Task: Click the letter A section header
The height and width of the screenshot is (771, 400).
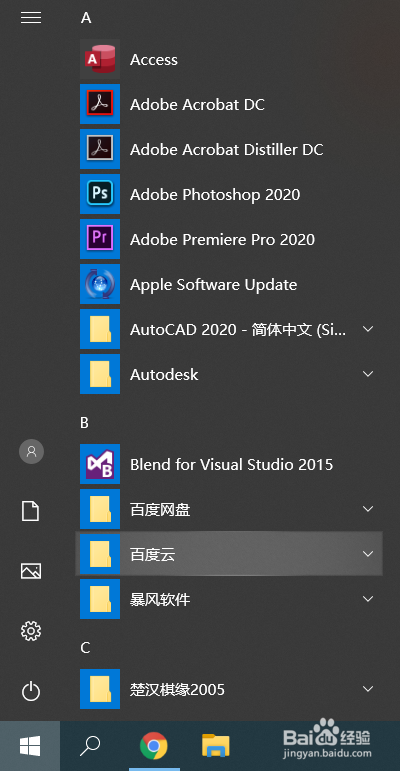Action: pos(86,18)
